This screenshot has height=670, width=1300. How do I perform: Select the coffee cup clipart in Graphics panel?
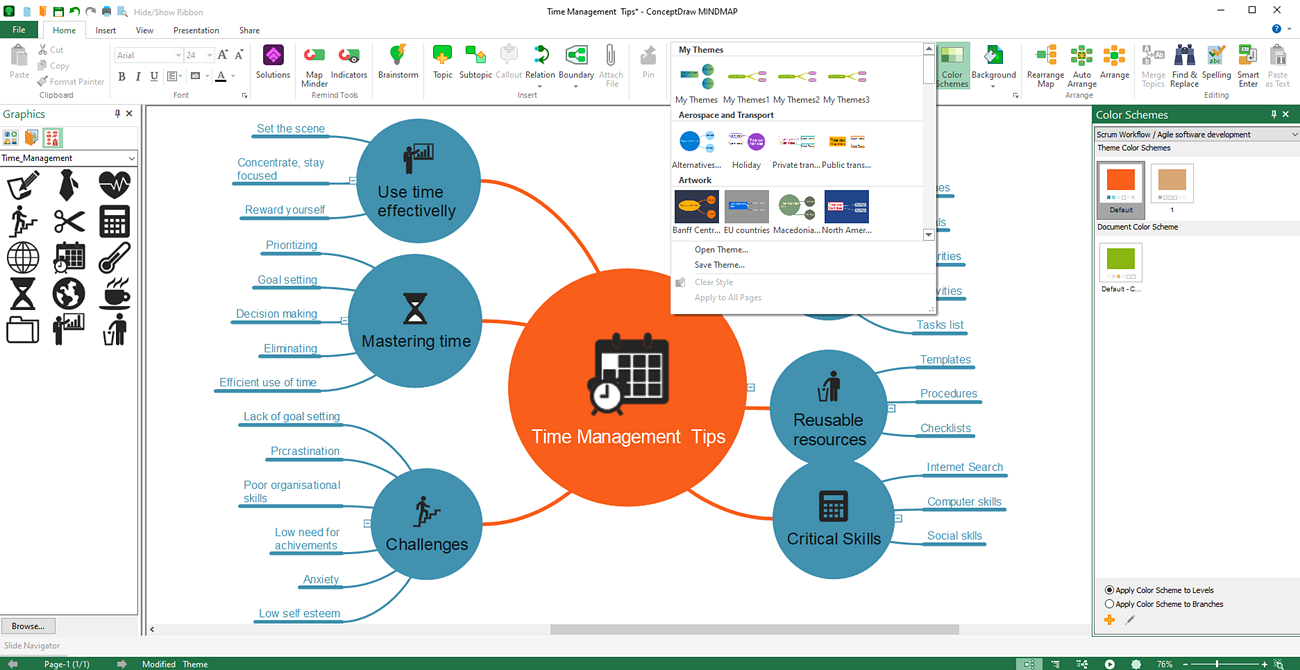pos(114,294)
